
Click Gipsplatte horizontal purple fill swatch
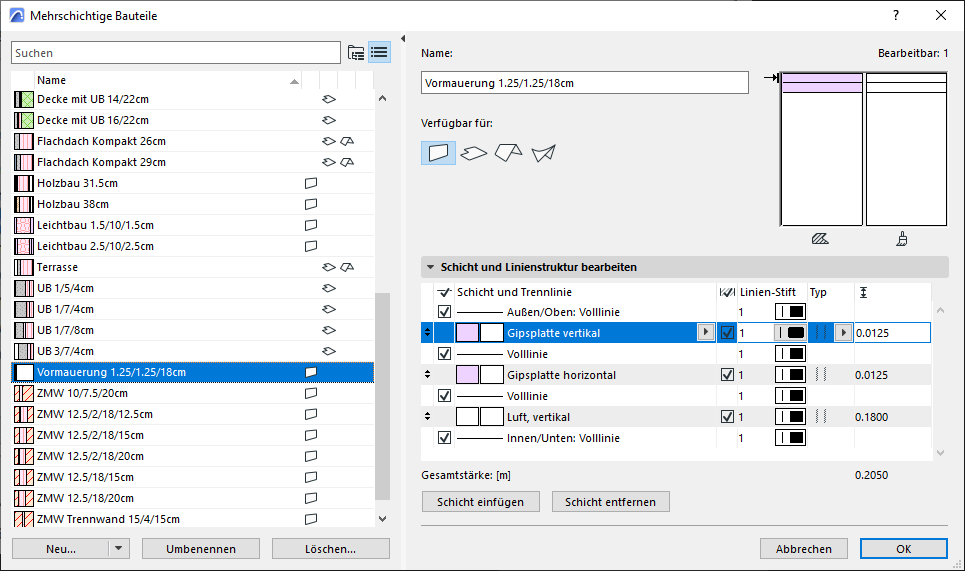467,375
